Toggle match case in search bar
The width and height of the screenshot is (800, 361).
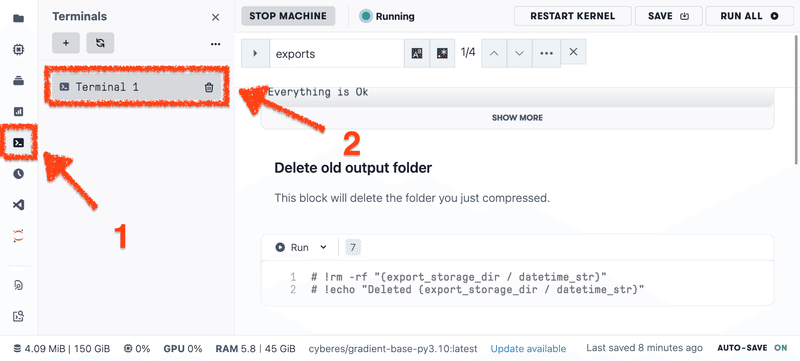click(x=417, y=54)
